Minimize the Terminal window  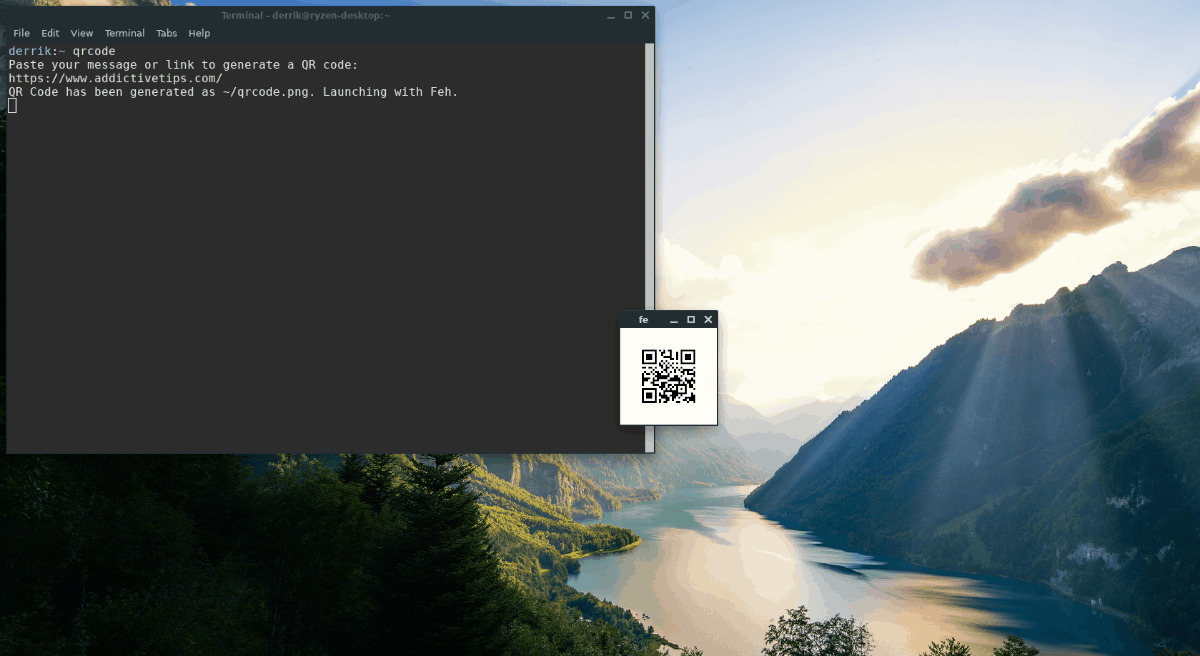click(610, 15)
